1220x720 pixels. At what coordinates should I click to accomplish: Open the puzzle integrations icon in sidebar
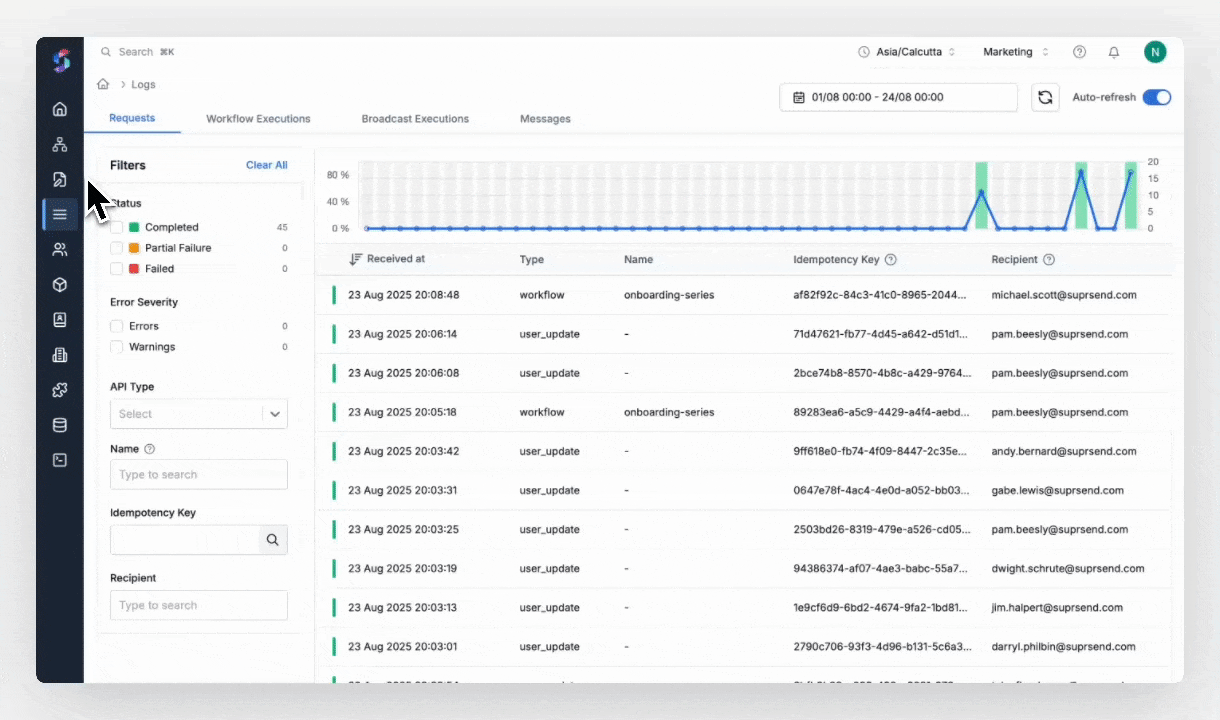(x=60, y=390)
